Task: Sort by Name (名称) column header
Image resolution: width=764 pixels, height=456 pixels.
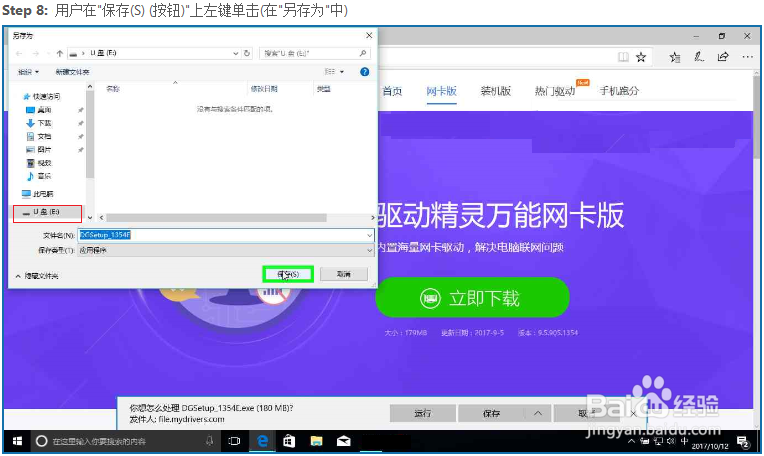Action: pyautogui.click(x=113, y=89)
